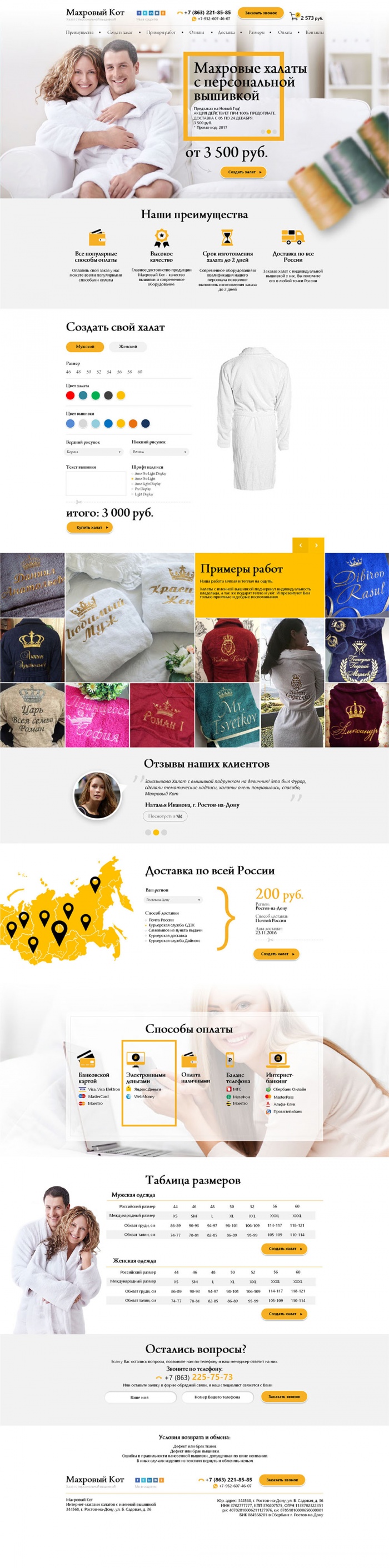Select the Электронными деньгами payment icon
Image resolution: width=389 pixels, height=1568 pixels.
(x=135, y=1060)
